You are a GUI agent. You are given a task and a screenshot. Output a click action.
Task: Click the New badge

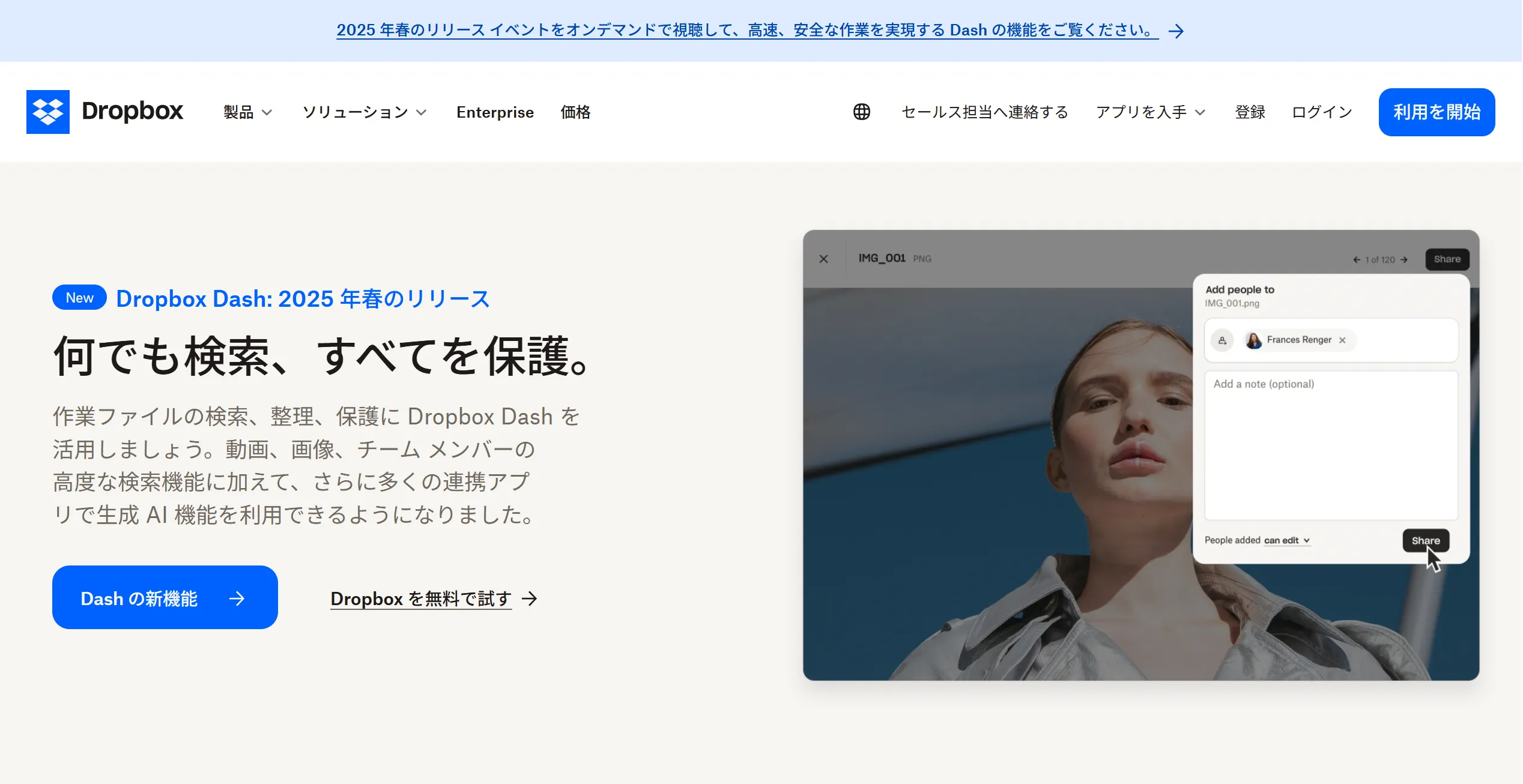(x=79, y=298)
